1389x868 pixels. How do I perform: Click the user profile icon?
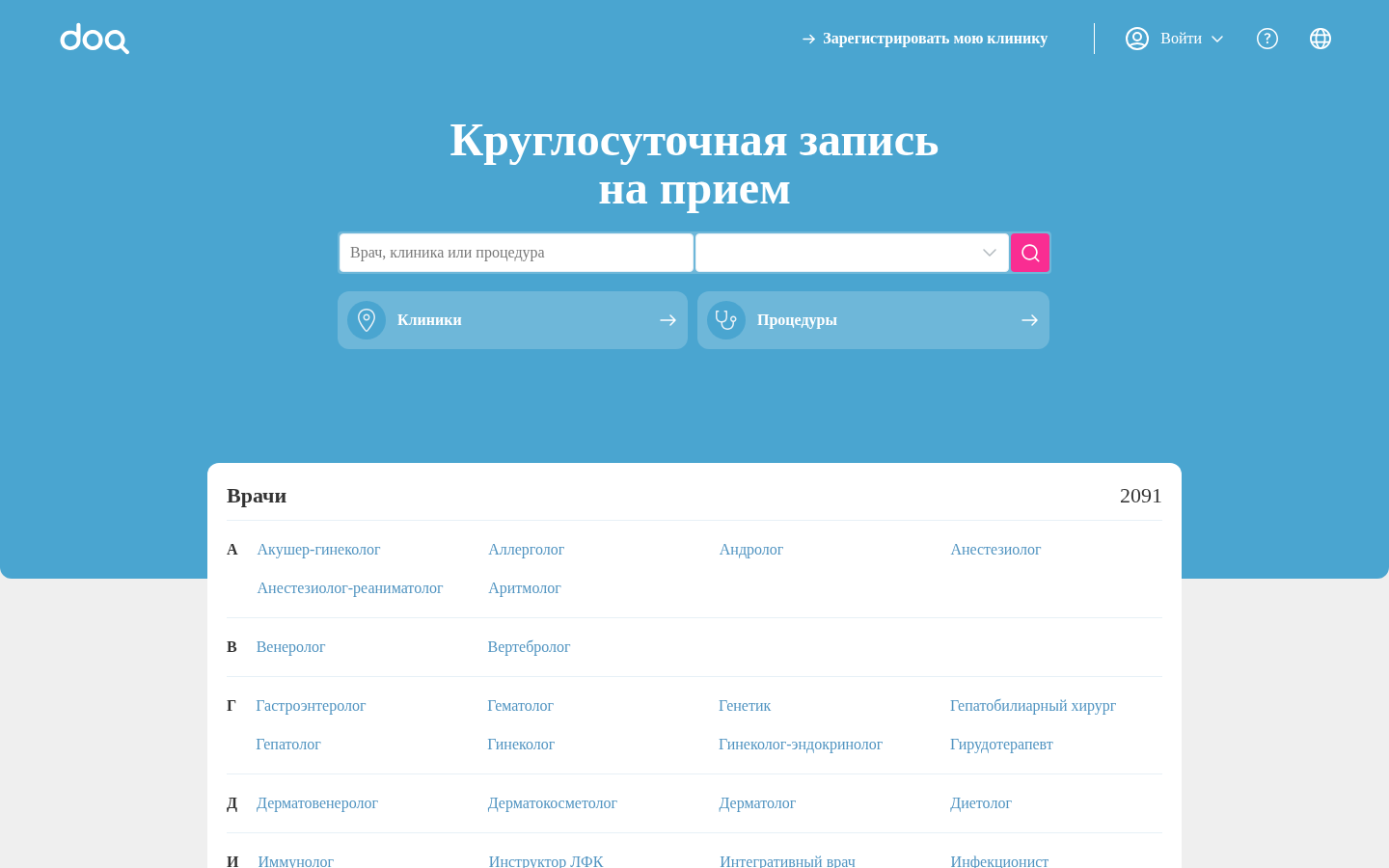tap(1137, 39)
